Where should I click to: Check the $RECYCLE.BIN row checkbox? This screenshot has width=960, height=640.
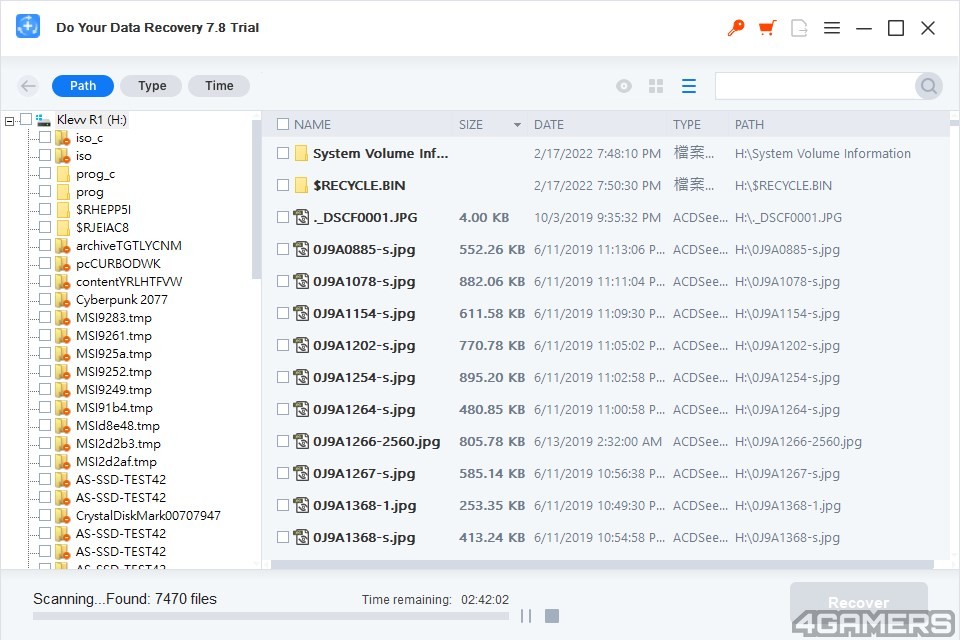283,185
